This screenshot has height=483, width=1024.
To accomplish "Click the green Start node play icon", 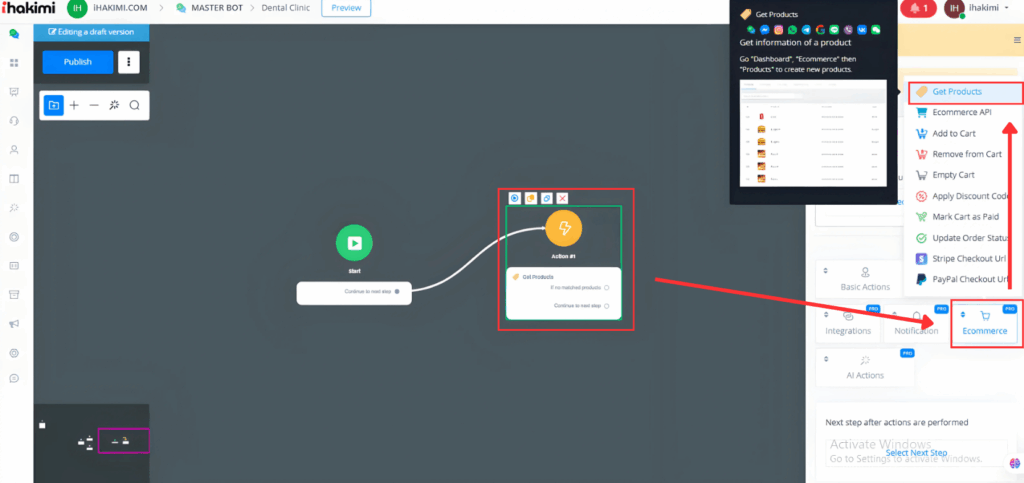I will [x=353, y=242].
